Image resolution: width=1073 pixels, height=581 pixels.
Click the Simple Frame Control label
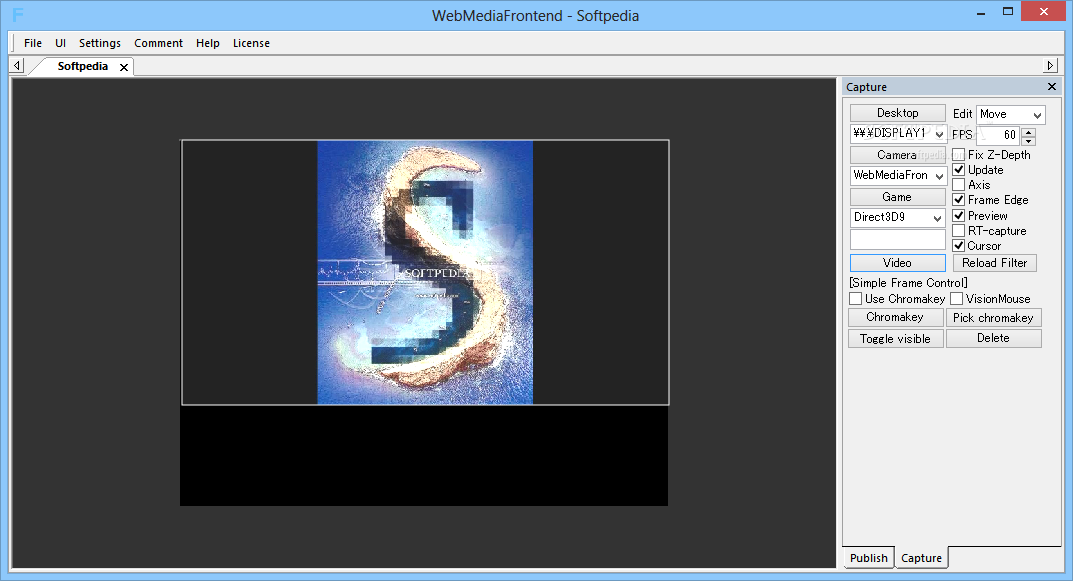pyautogui.click(x=908, y=283)
